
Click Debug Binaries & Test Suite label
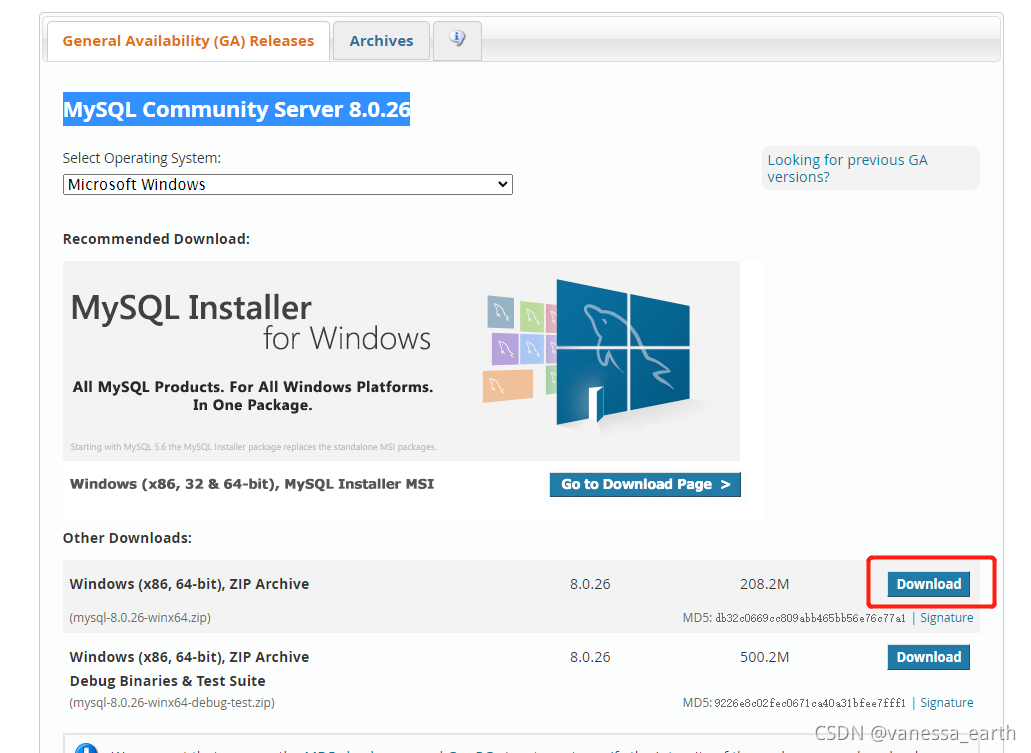(x=168, y=681)
